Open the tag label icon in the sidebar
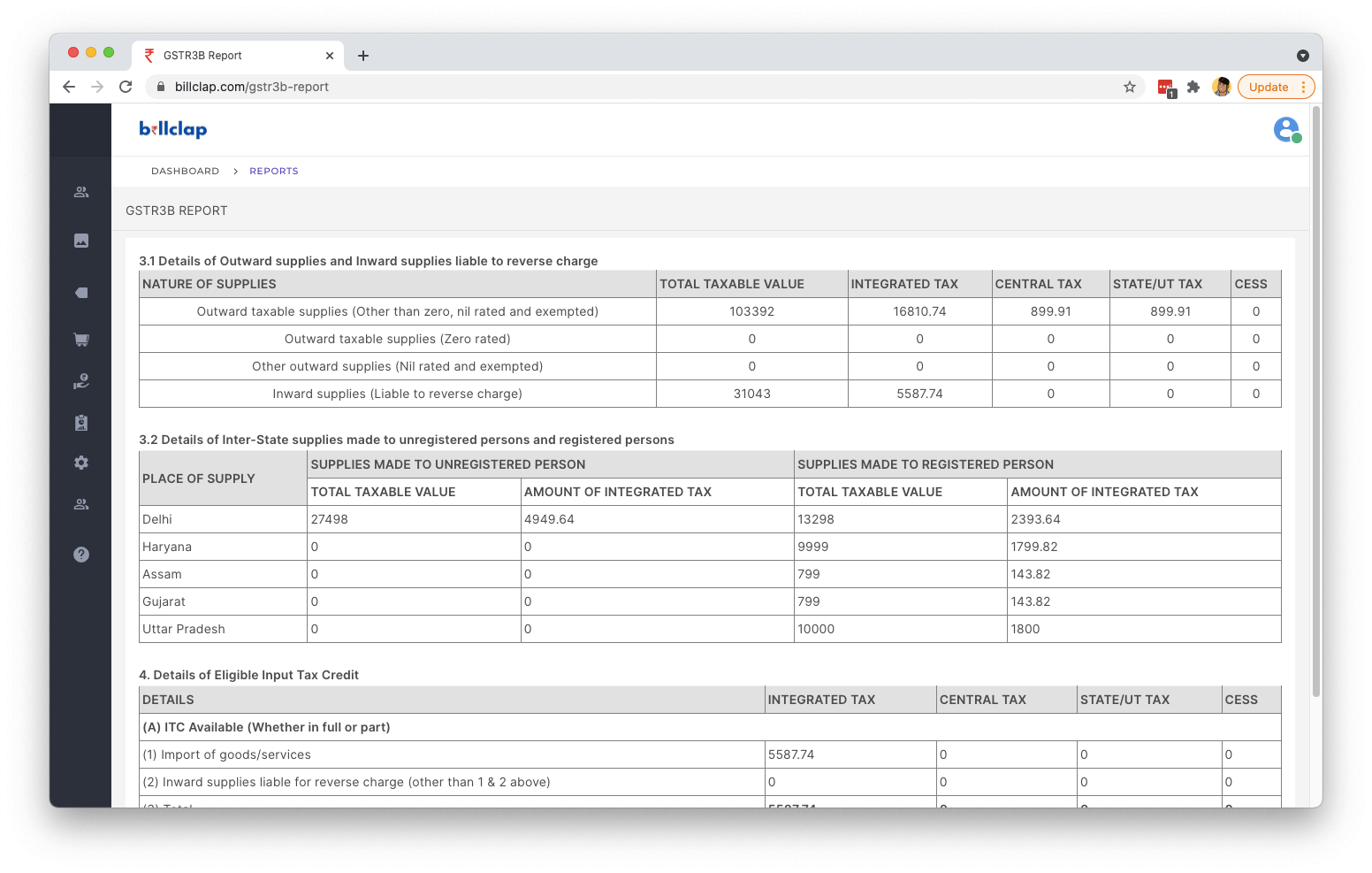Viewport: 1372px width, 873px height. tap(81, 293)
